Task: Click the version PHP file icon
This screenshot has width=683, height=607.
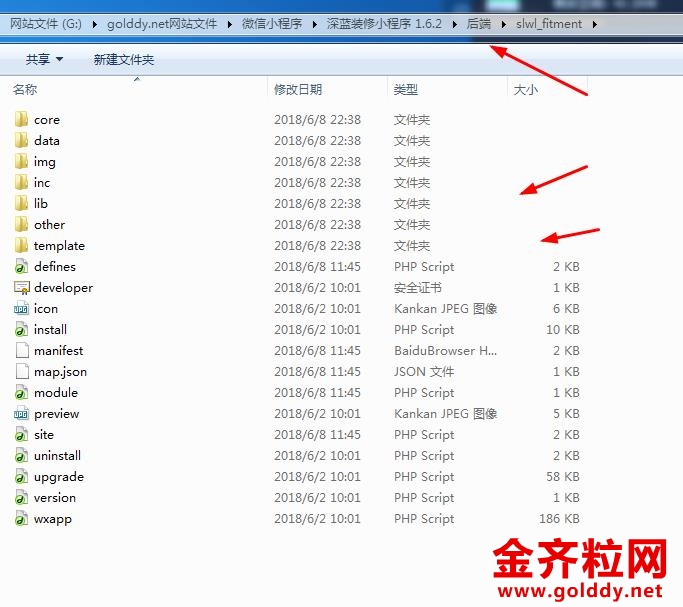Action: click(x=21, y=497)
